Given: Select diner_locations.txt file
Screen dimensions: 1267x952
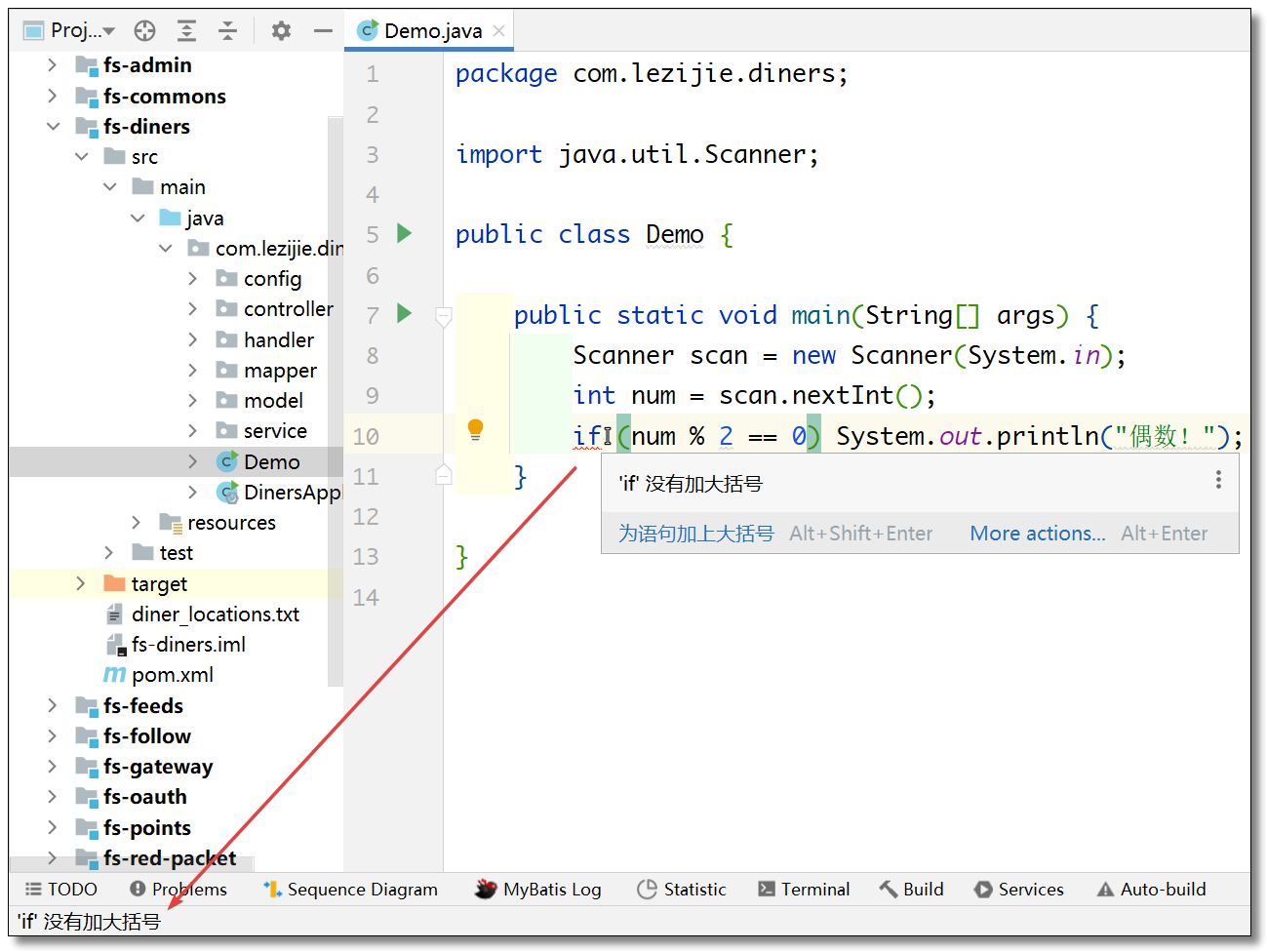Looking at the screenshot, I should 215,615.
